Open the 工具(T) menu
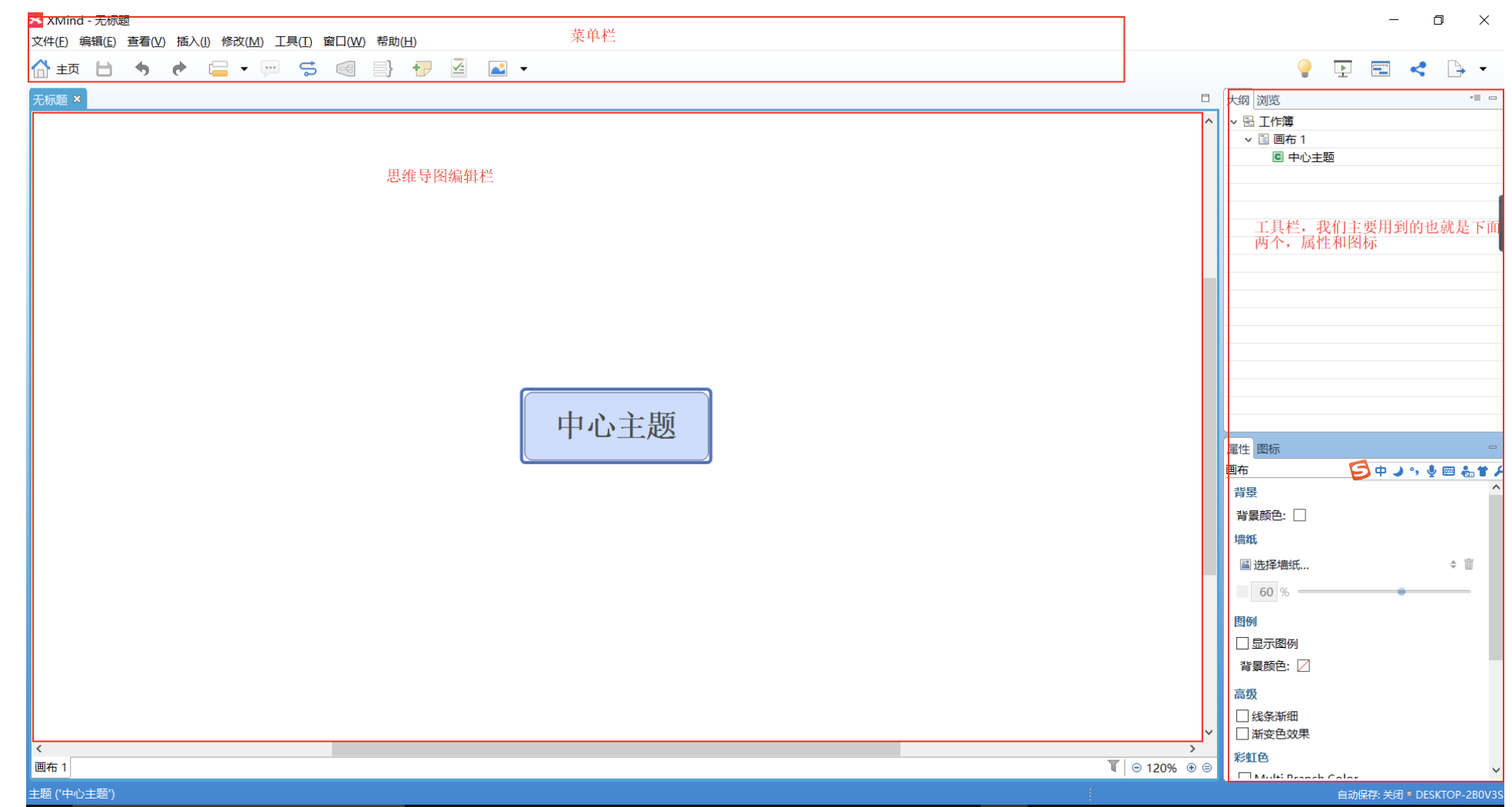This screenshot has height=807, width=1512. (293, 42)
